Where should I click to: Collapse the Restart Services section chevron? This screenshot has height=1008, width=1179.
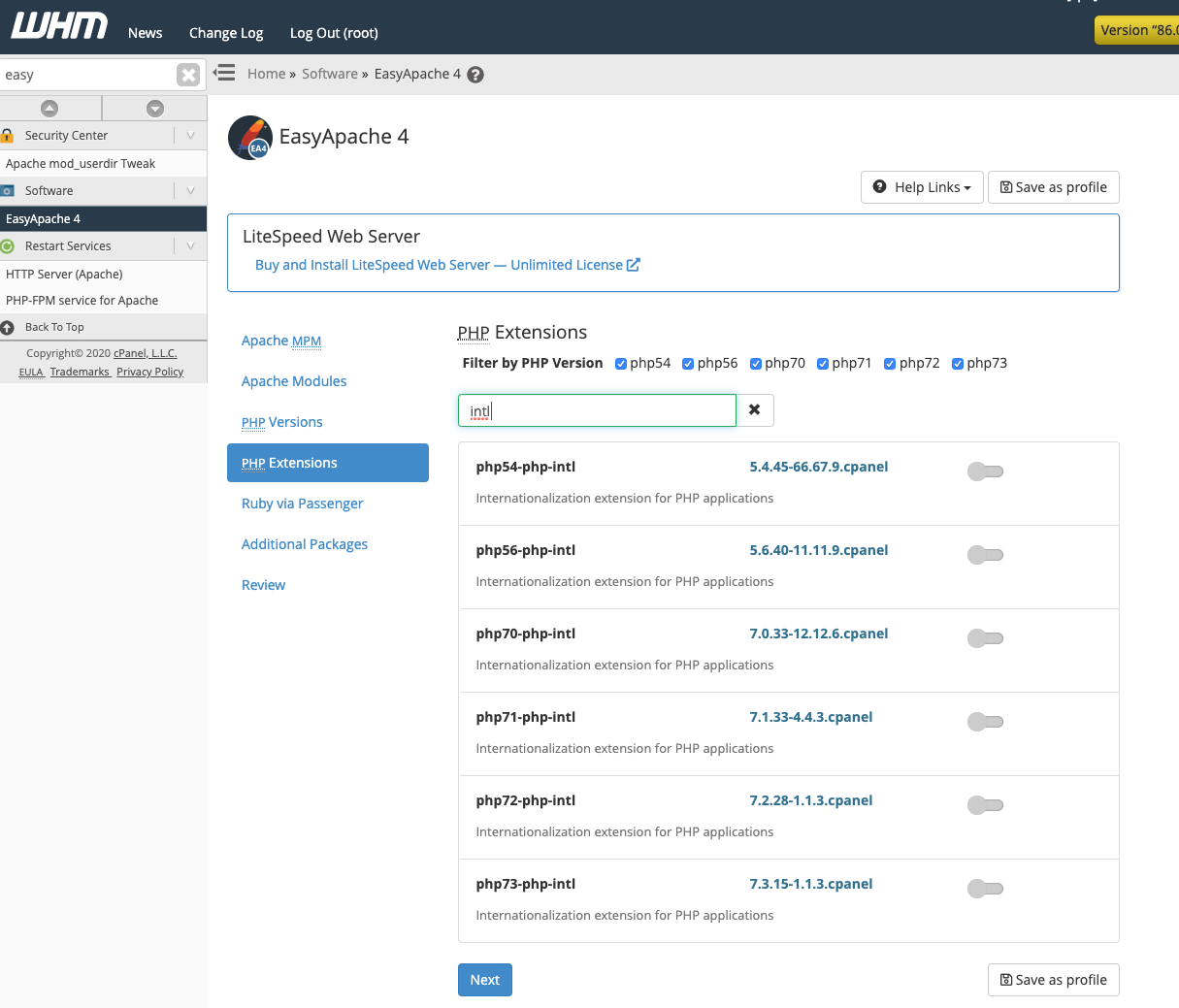click(x=190, y=246)
